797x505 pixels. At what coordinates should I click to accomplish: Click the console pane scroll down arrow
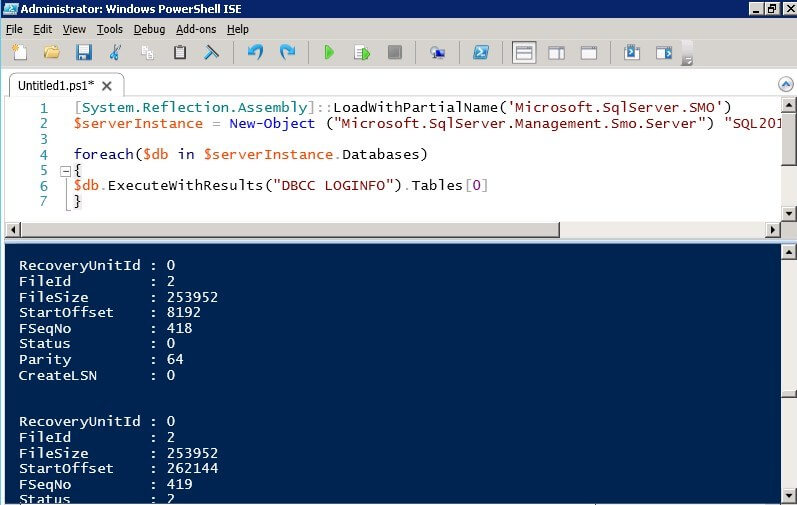788,494
